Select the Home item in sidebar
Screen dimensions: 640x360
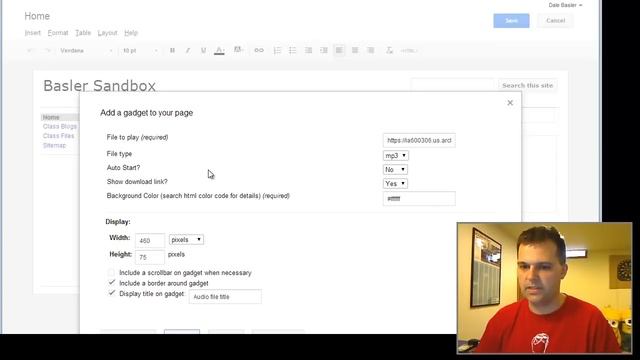60,117
